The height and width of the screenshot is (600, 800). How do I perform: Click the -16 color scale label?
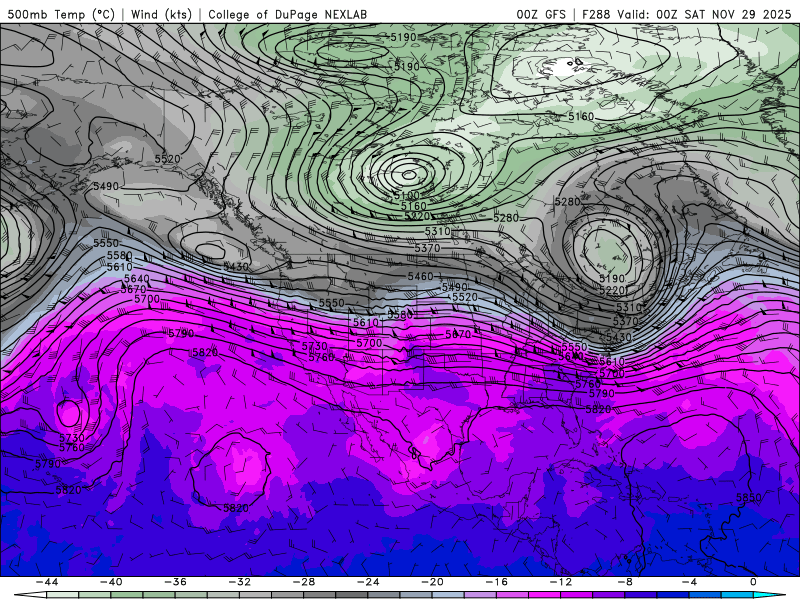click(x=497, y=582)
